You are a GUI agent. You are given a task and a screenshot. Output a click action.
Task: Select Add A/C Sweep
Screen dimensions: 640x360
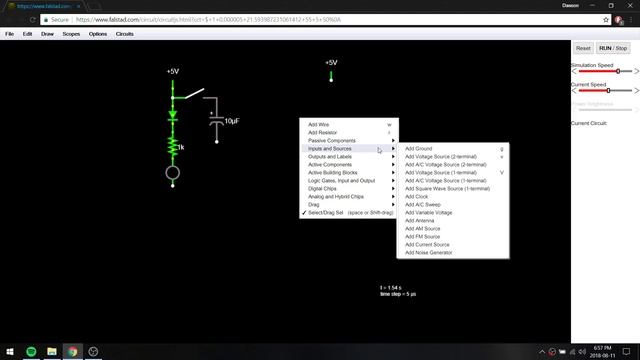(453, 204)
